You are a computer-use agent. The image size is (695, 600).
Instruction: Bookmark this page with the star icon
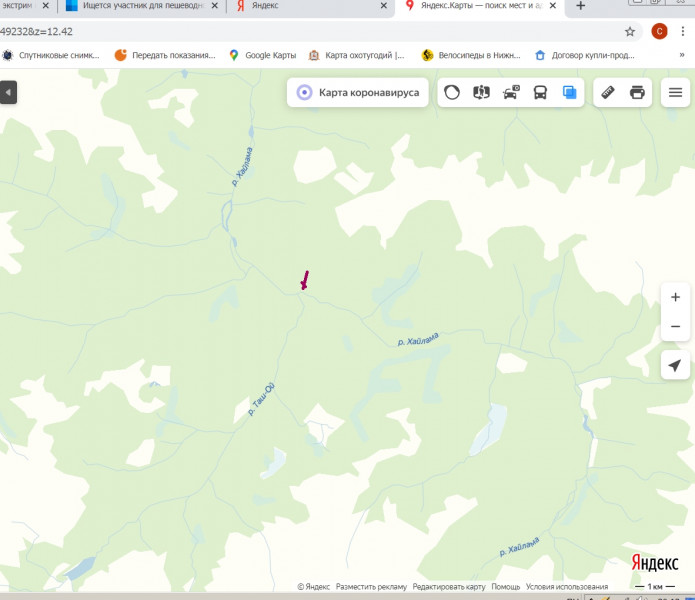tap(630, 31)
